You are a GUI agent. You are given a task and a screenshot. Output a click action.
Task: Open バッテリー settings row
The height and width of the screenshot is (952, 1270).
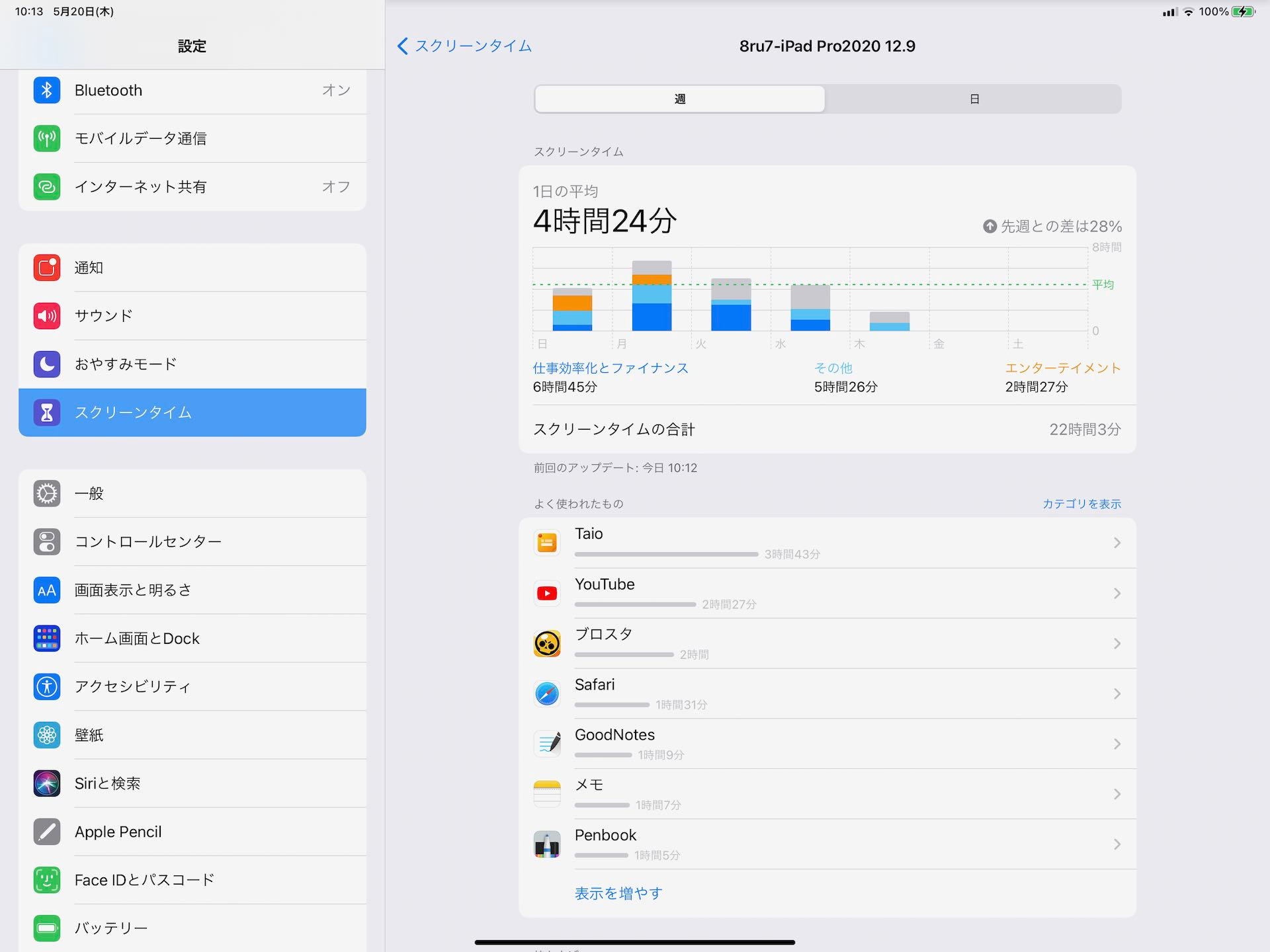(x=192, y=928)
